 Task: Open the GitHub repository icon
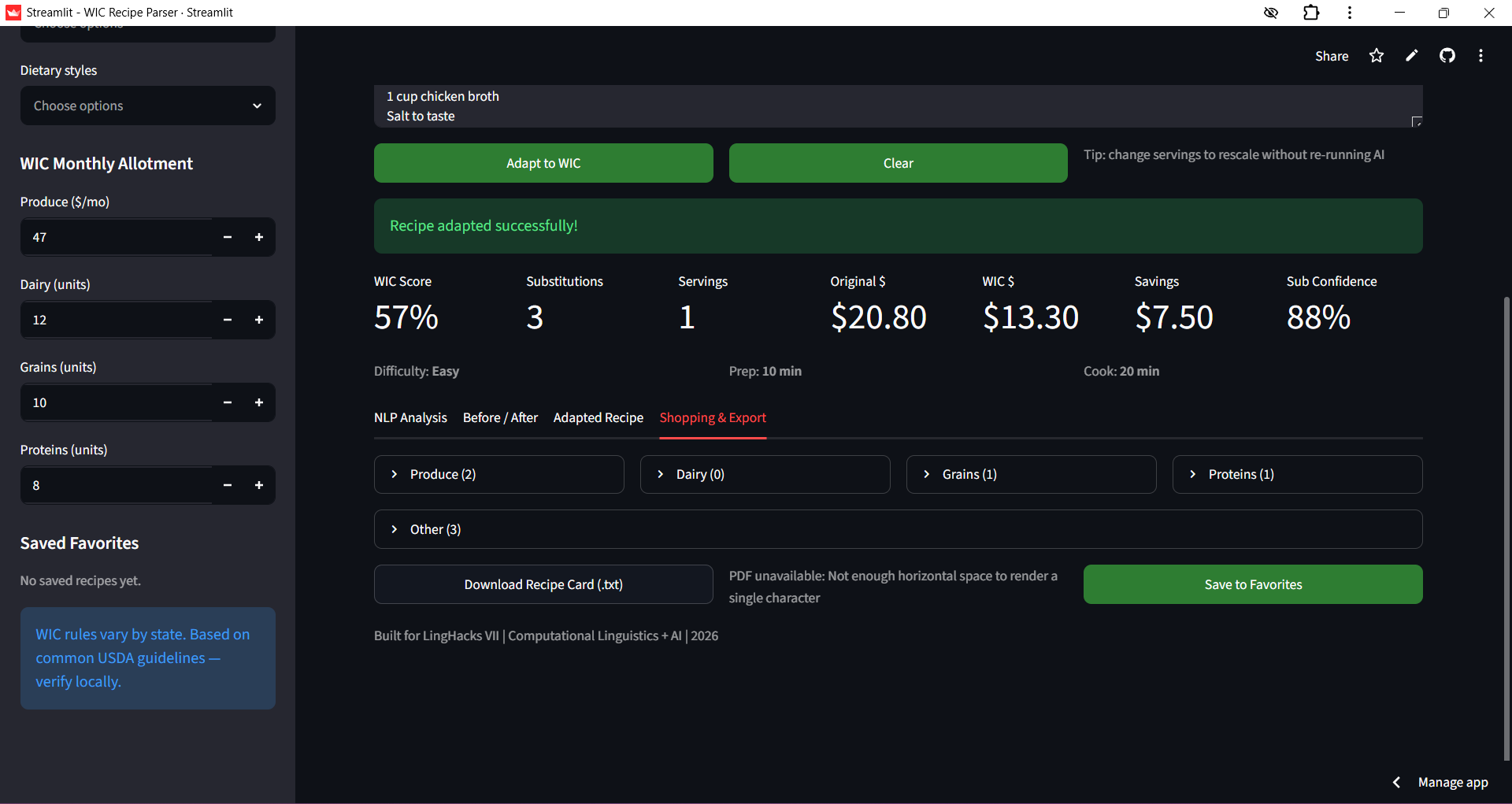[x=1447, y=56]
